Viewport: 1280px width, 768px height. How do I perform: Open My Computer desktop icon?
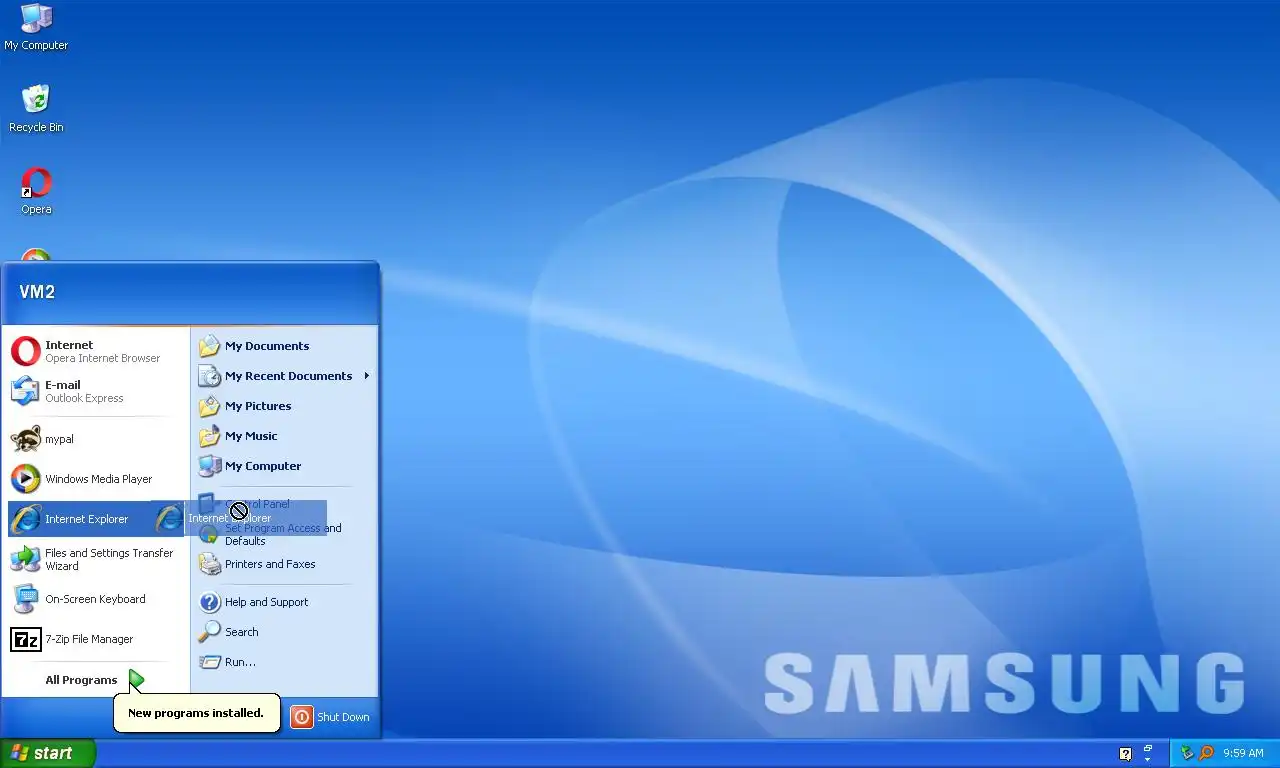click(x=36, y=28)
